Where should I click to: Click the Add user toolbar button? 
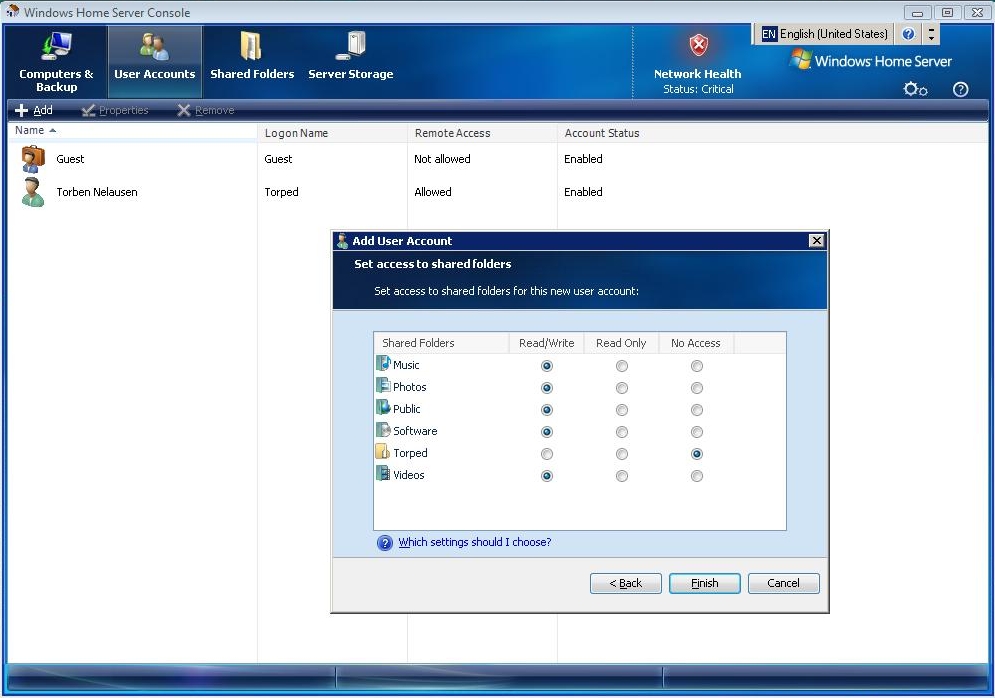[34, 110]
